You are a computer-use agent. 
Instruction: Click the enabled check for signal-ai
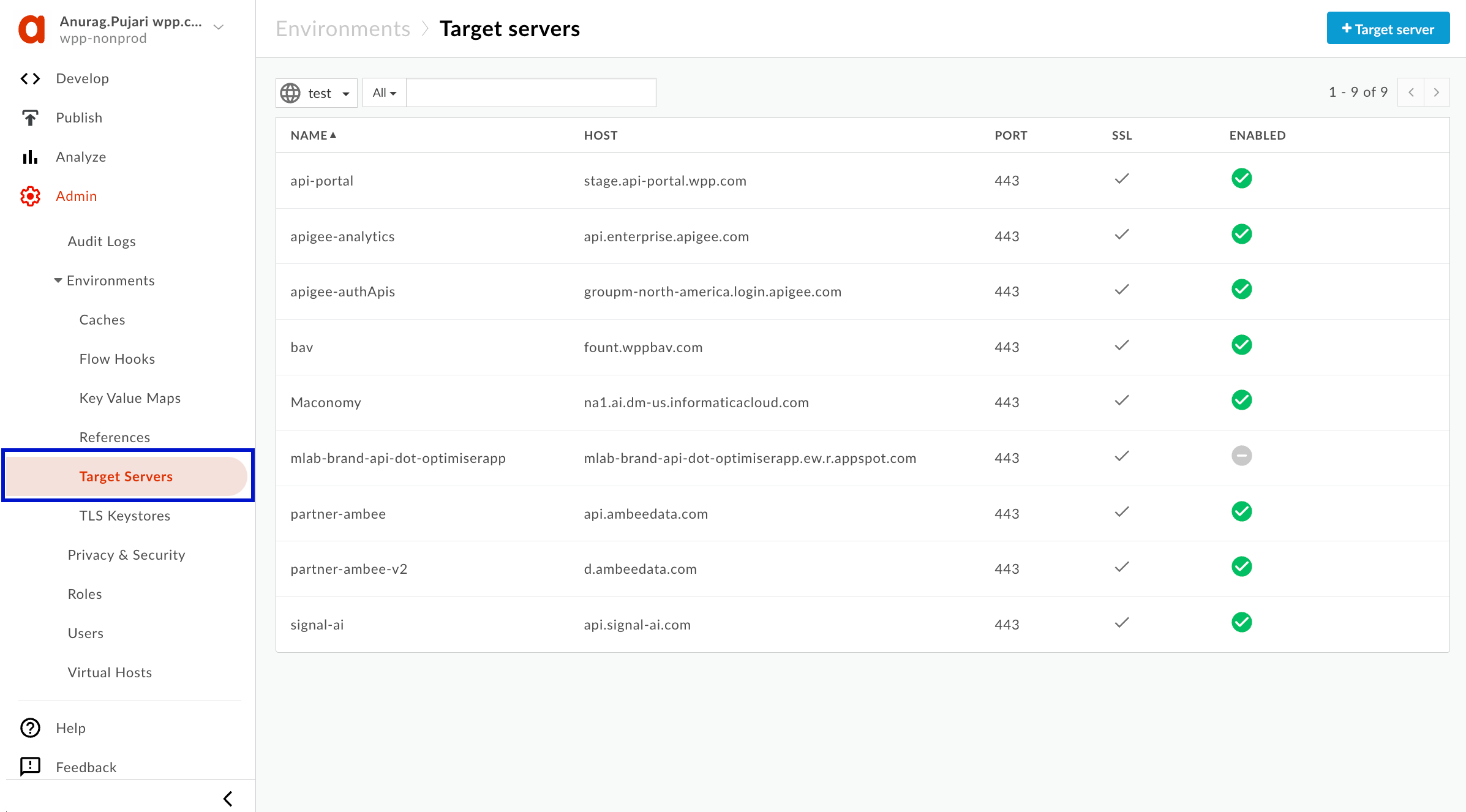point(1241,623)
